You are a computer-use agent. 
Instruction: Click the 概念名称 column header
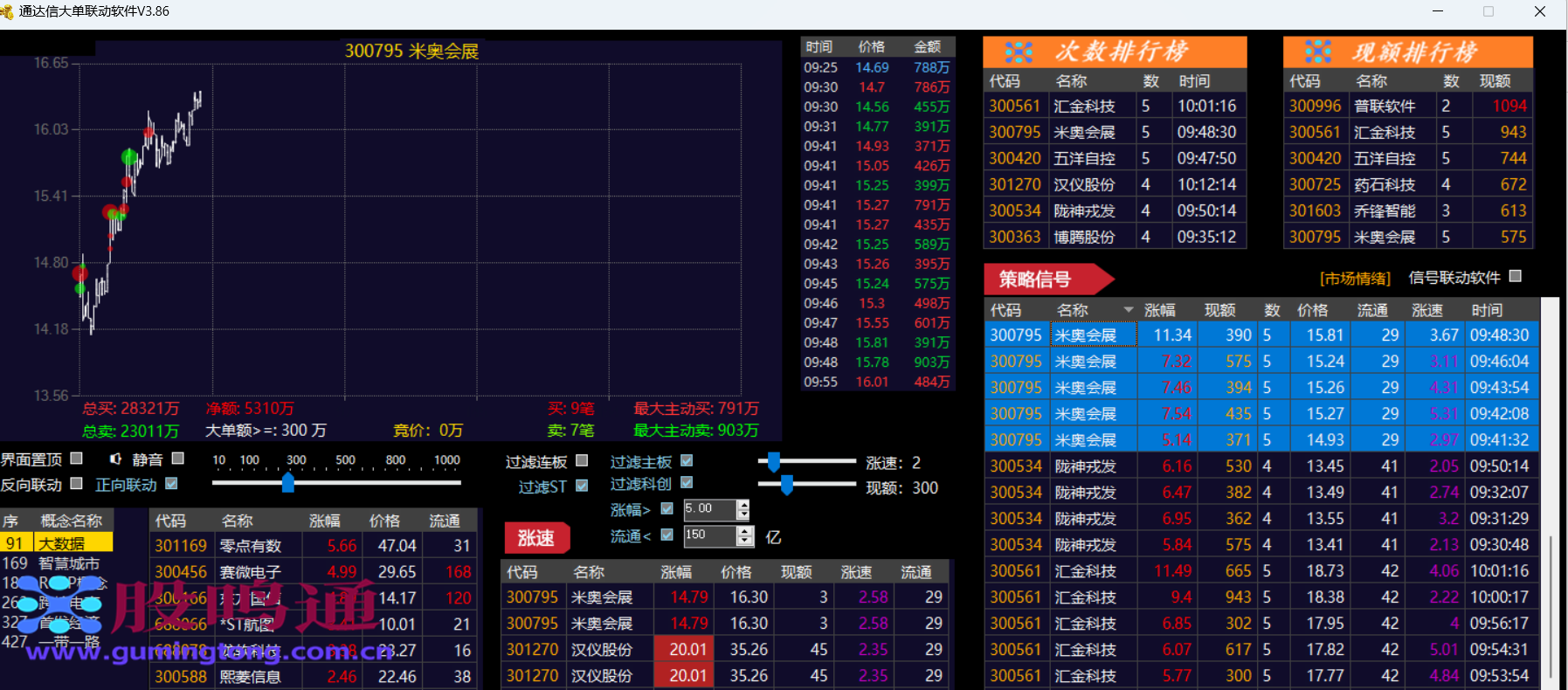click(72, 521)
